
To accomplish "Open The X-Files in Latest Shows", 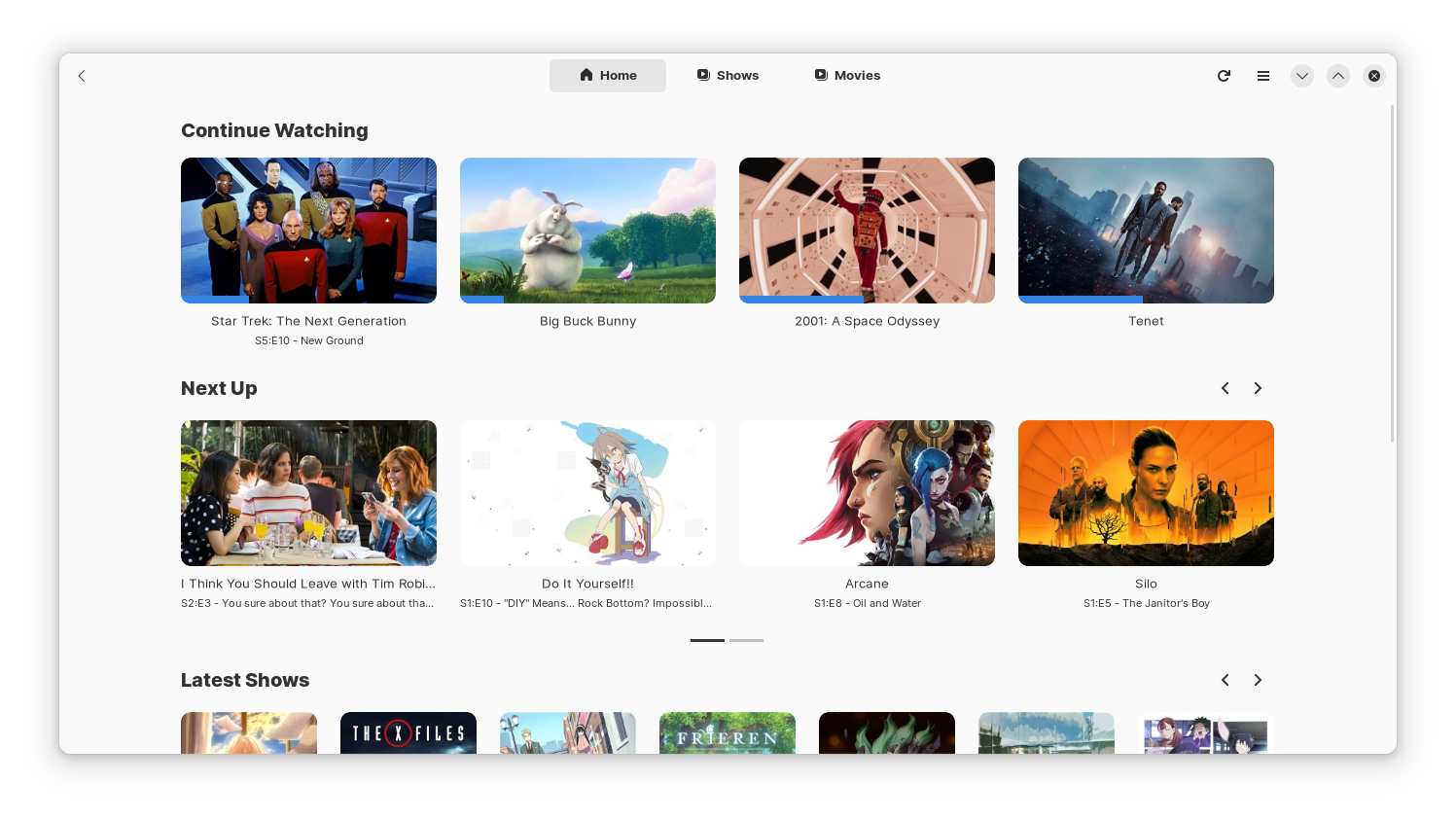I will click(408, 732).
